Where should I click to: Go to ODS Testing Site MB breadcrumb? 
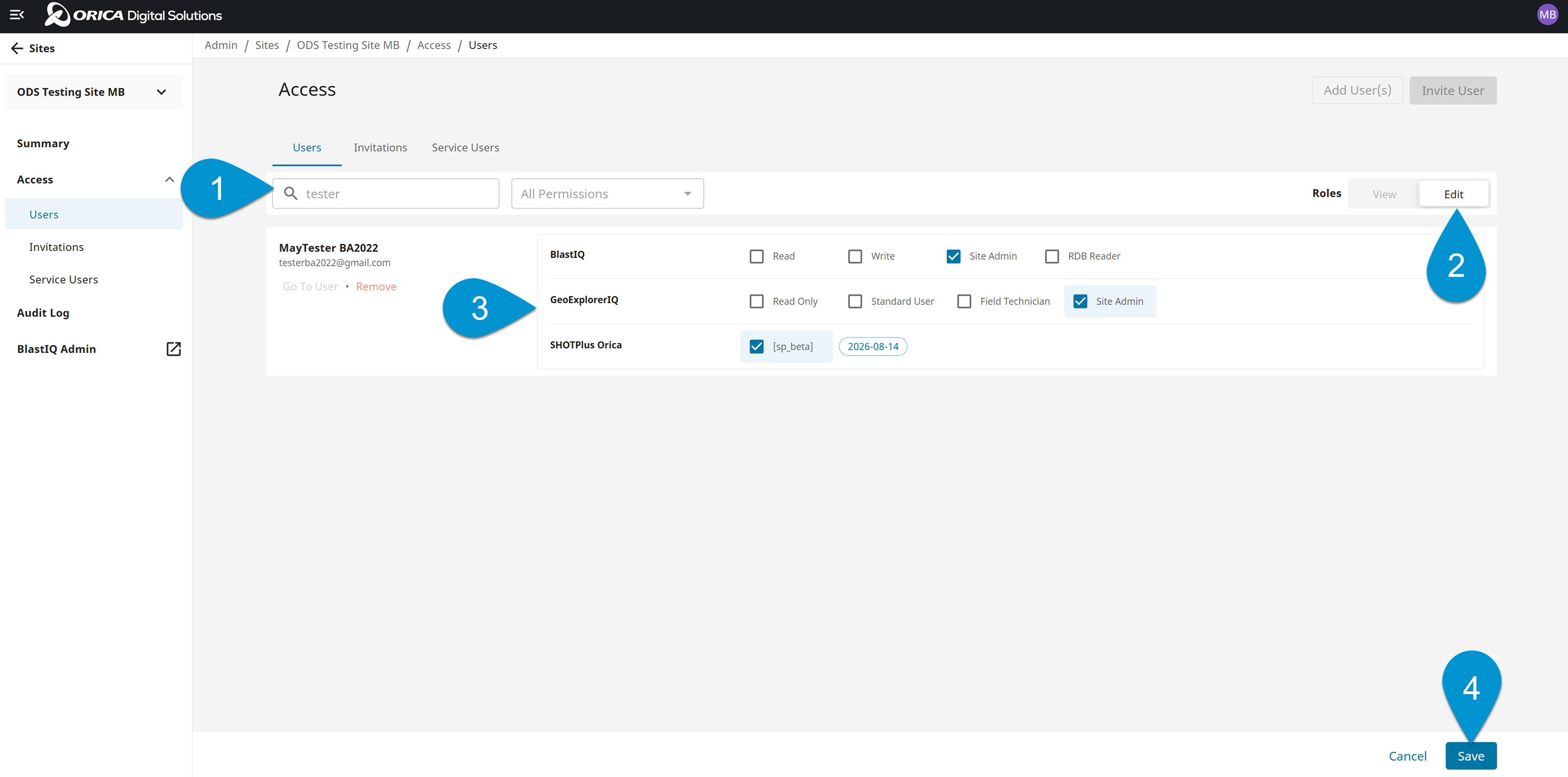(x=348, y=45)
